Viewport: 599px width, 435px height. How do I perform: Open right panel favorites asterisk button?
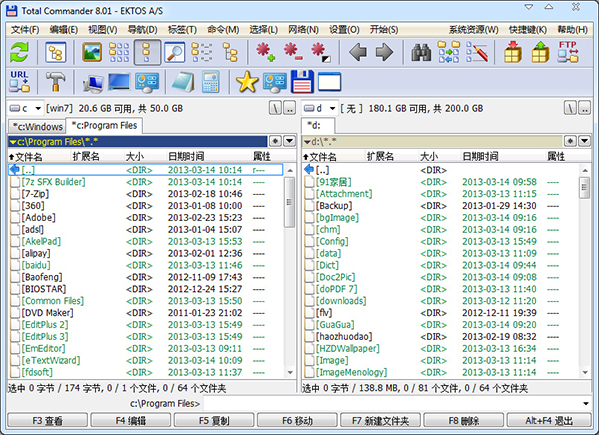pos(570,142)
